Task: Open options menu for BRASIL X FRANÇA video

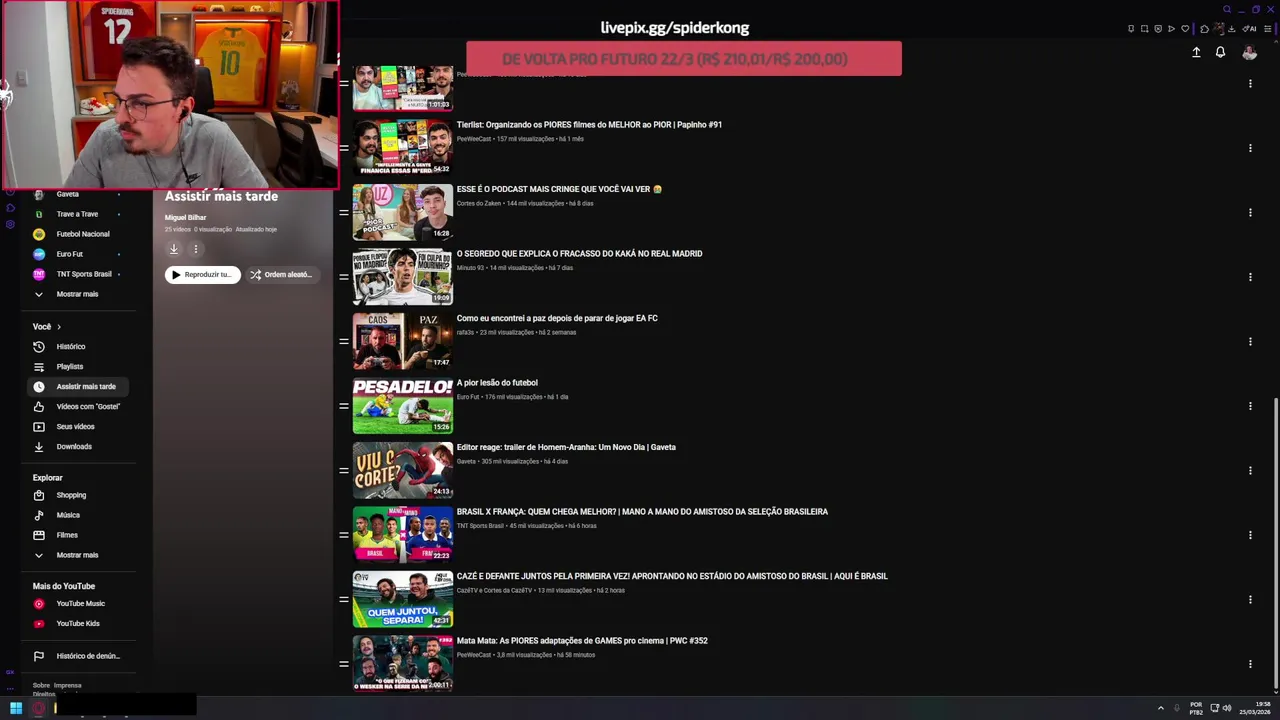Action: click(x=1250, y=535)
